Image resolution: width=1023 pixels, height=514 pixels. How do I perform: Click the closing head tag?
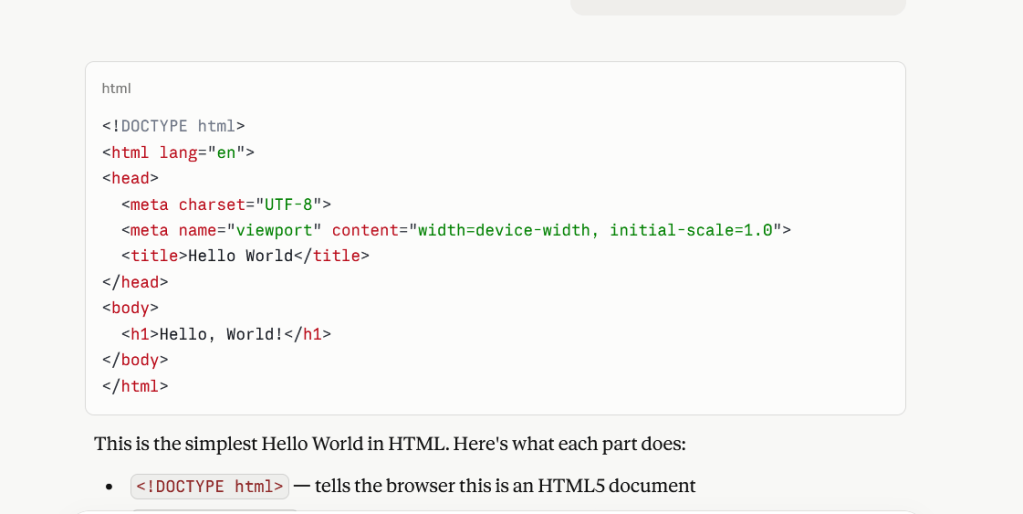(135, 282)
